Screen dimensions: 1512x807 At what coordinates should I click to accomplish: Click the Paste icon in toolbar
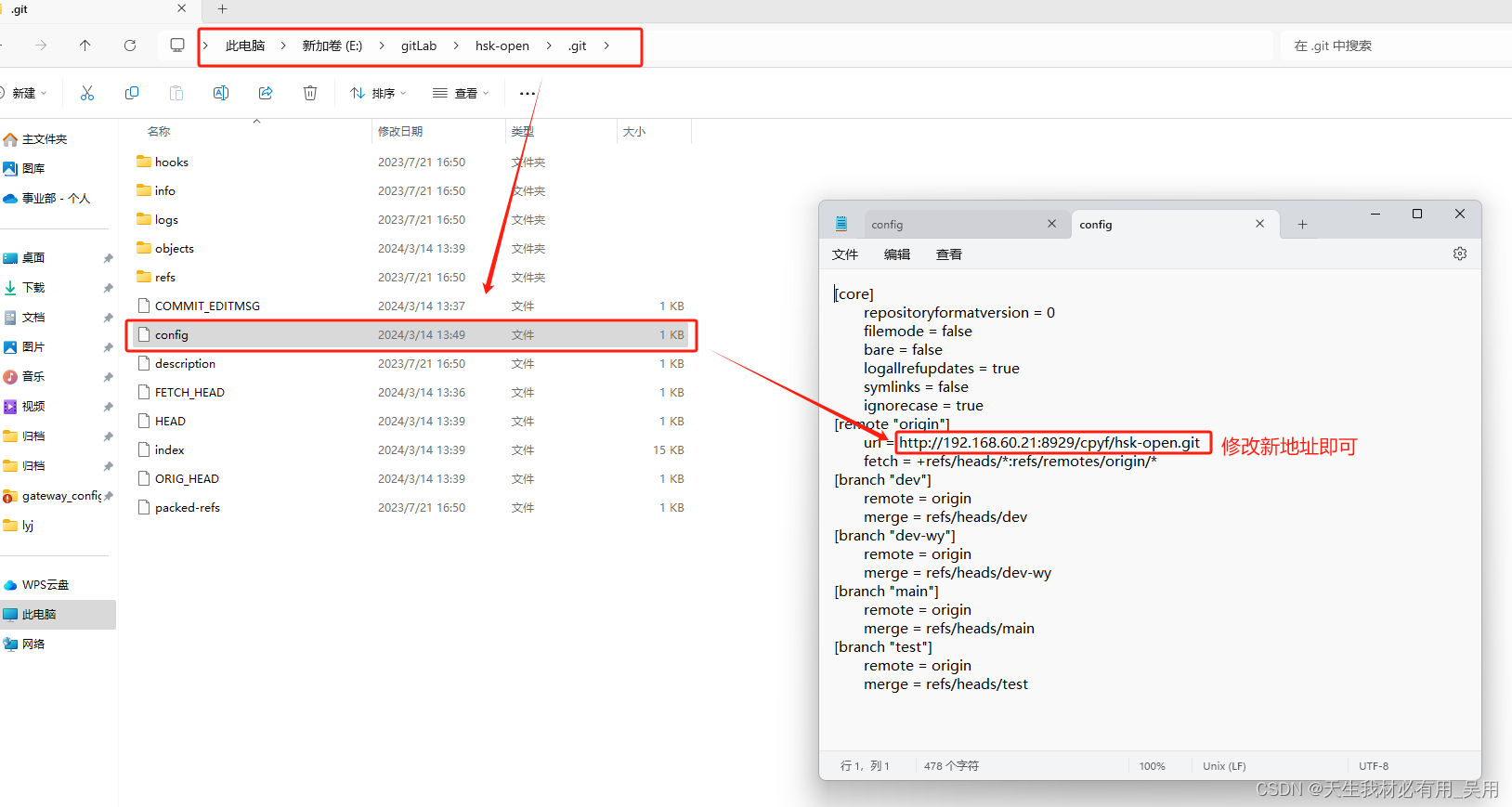tap(176, 93)
